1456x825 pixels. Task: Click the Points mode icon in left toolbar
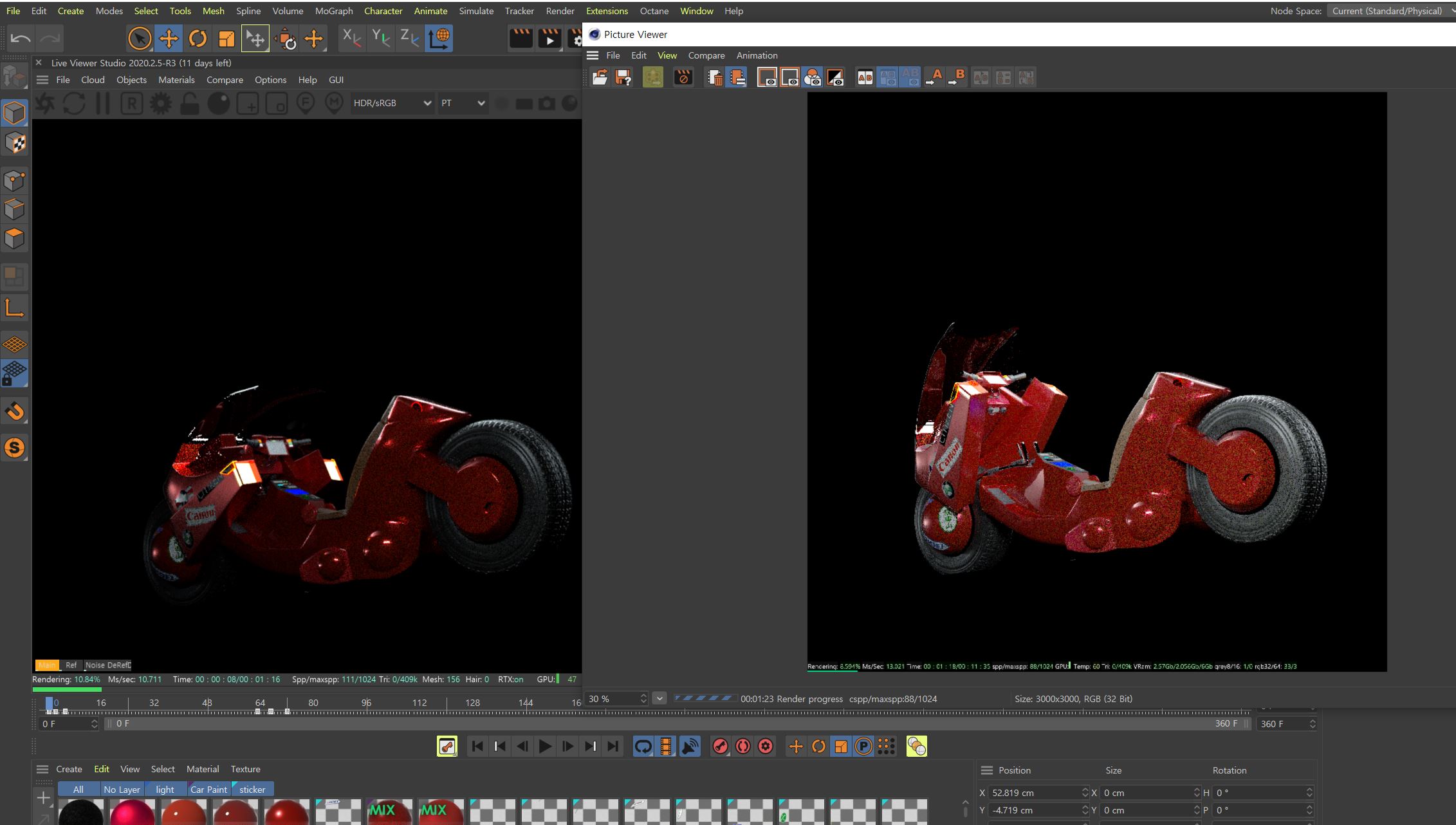[x=14, y=180]
